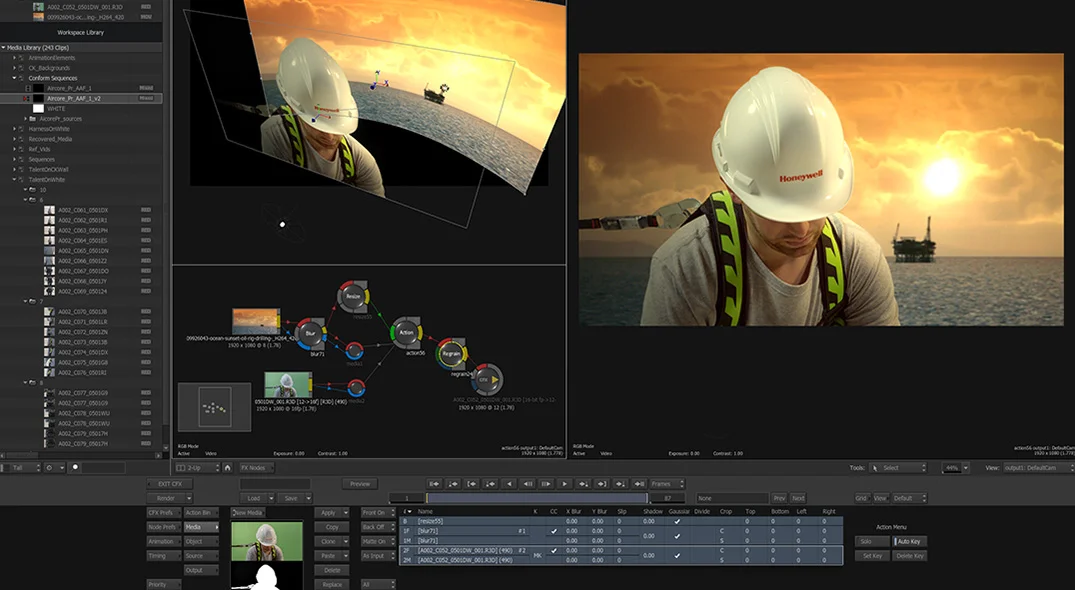1075x590 pixels.
Task: Select the media2 matte node
Action: click(357, 388)
